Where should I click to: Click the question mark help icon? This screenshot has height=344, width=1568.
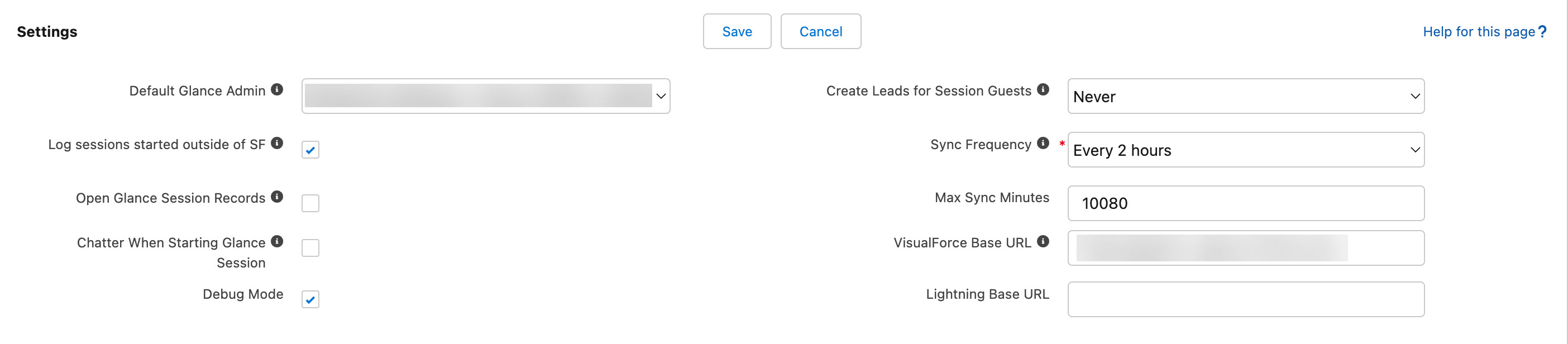click(x=1542, y=32)
